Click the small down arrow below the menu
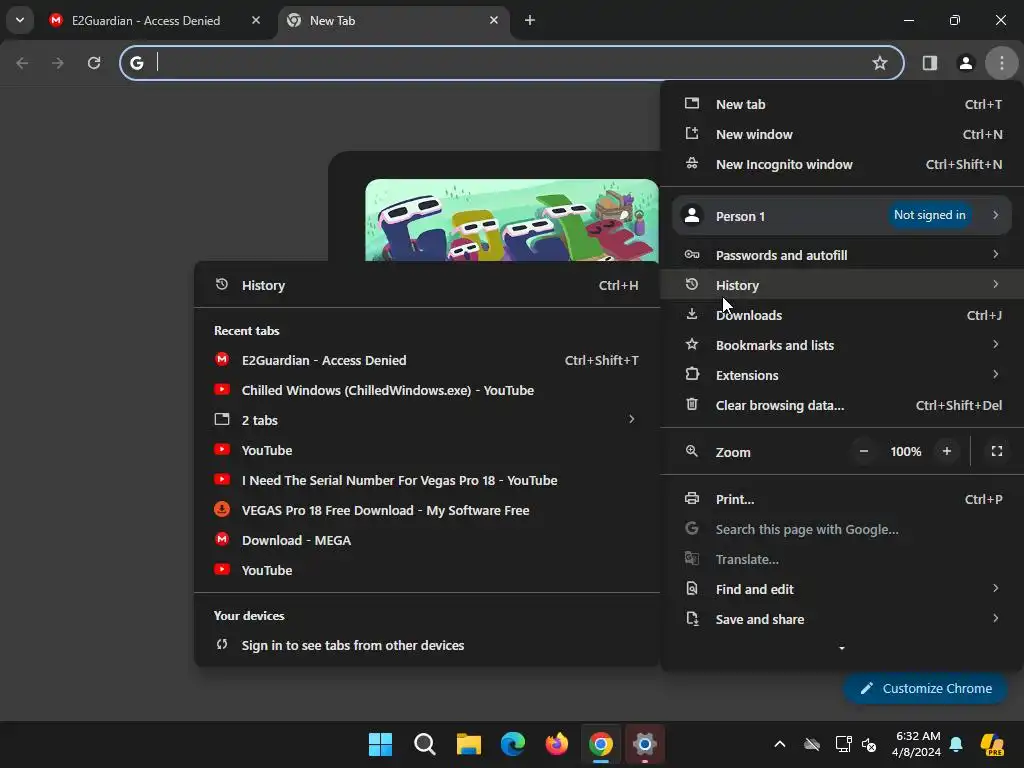 (x=842, y=648)
